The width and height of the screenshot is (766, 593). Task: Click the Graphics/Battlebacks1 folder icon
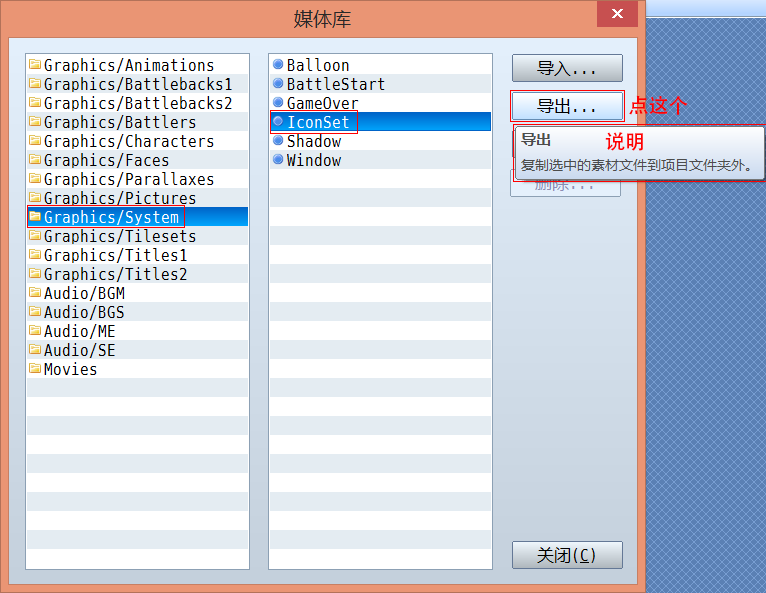pos(35,84)
